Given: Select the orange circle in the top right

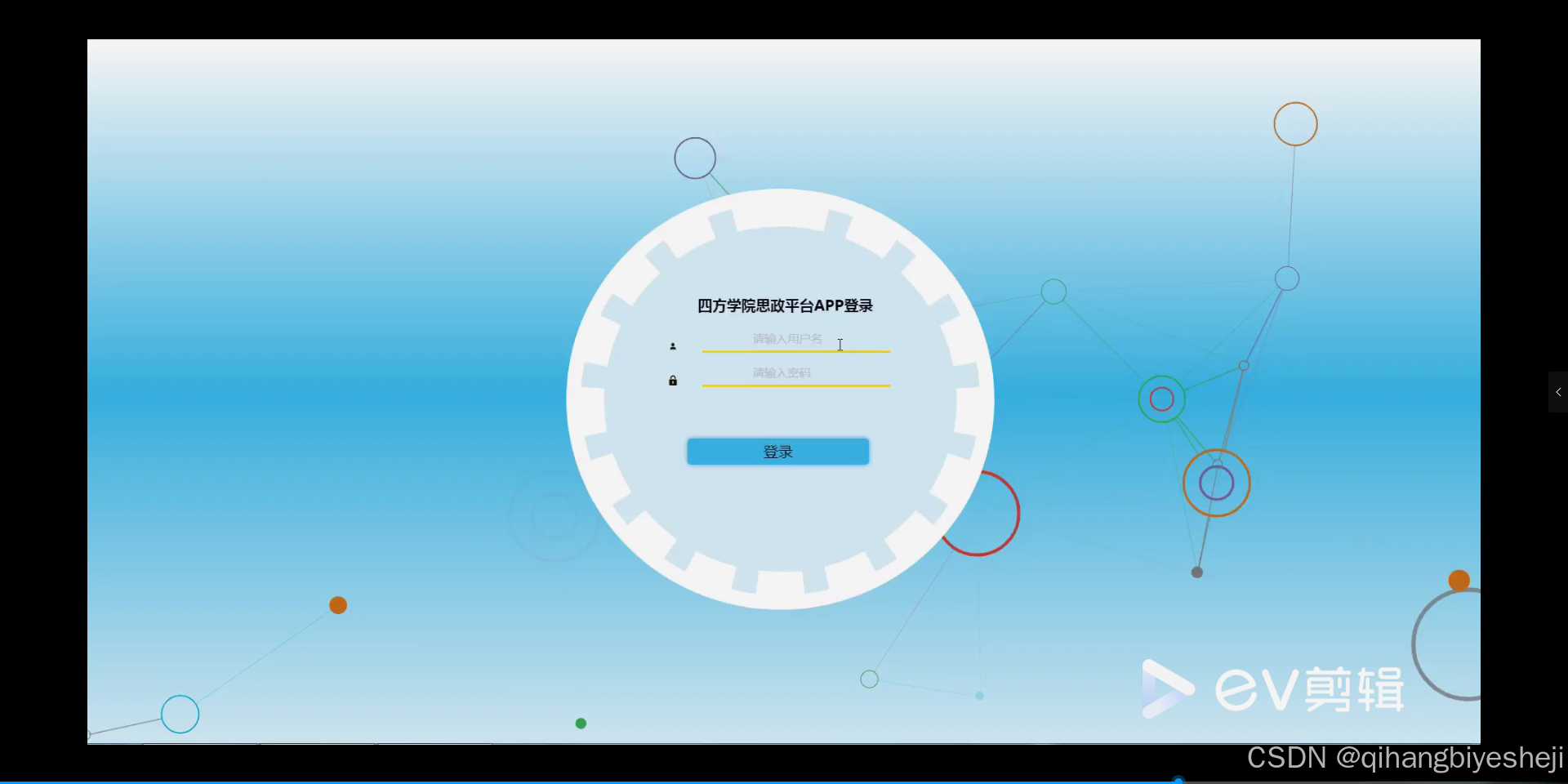Looking at the screenshot, I should pos(1294,123).
